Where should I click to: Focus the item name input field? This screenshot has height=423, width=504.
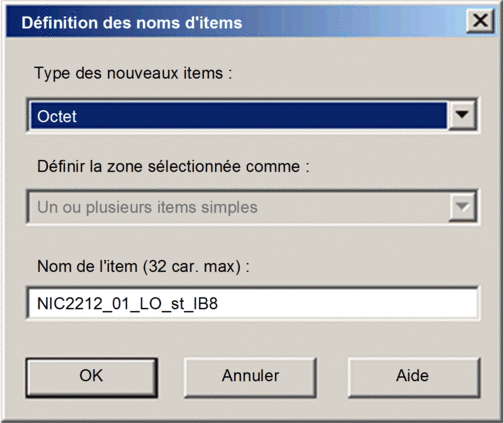[x=252, y=303]
